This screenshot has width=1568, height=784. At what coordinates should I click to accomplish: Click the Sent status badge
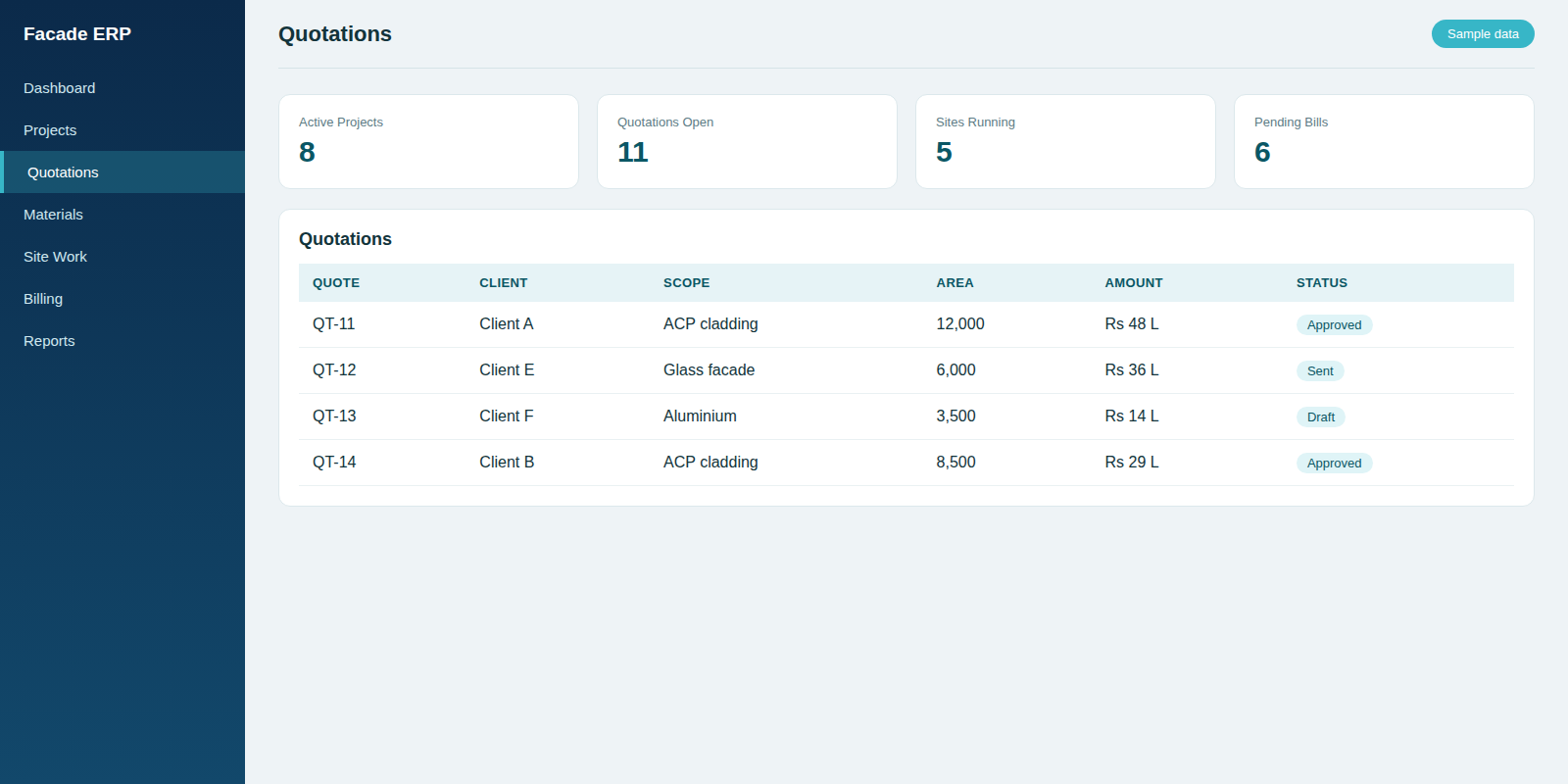pos(1320,371)
